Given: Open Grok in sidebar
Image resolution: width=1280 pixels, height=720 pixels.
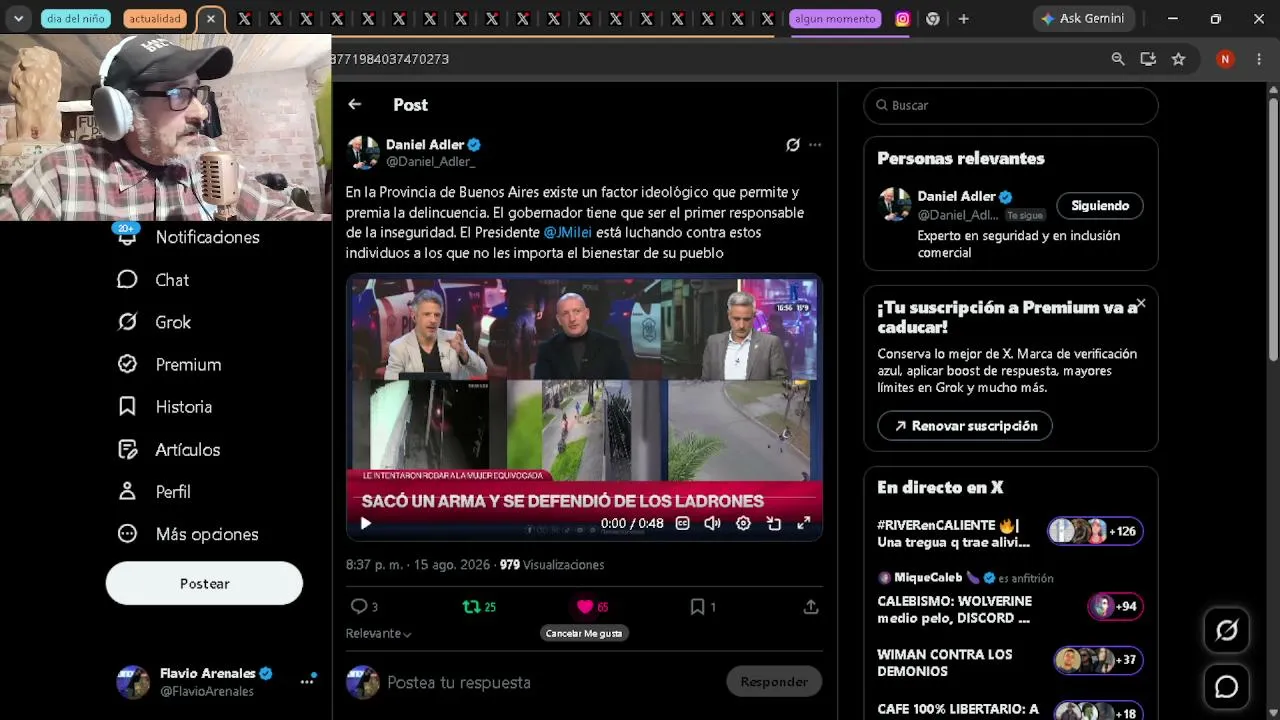Looking at the screenshot, I should pyautogui.click(x=154, y=322).
